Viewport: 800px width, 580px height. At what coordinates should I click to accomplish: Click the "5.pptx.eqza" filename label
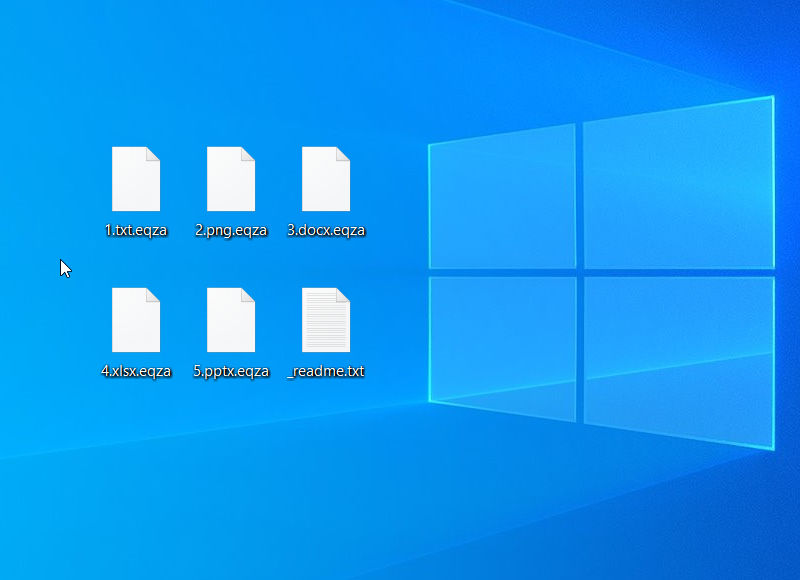[231, 371]
